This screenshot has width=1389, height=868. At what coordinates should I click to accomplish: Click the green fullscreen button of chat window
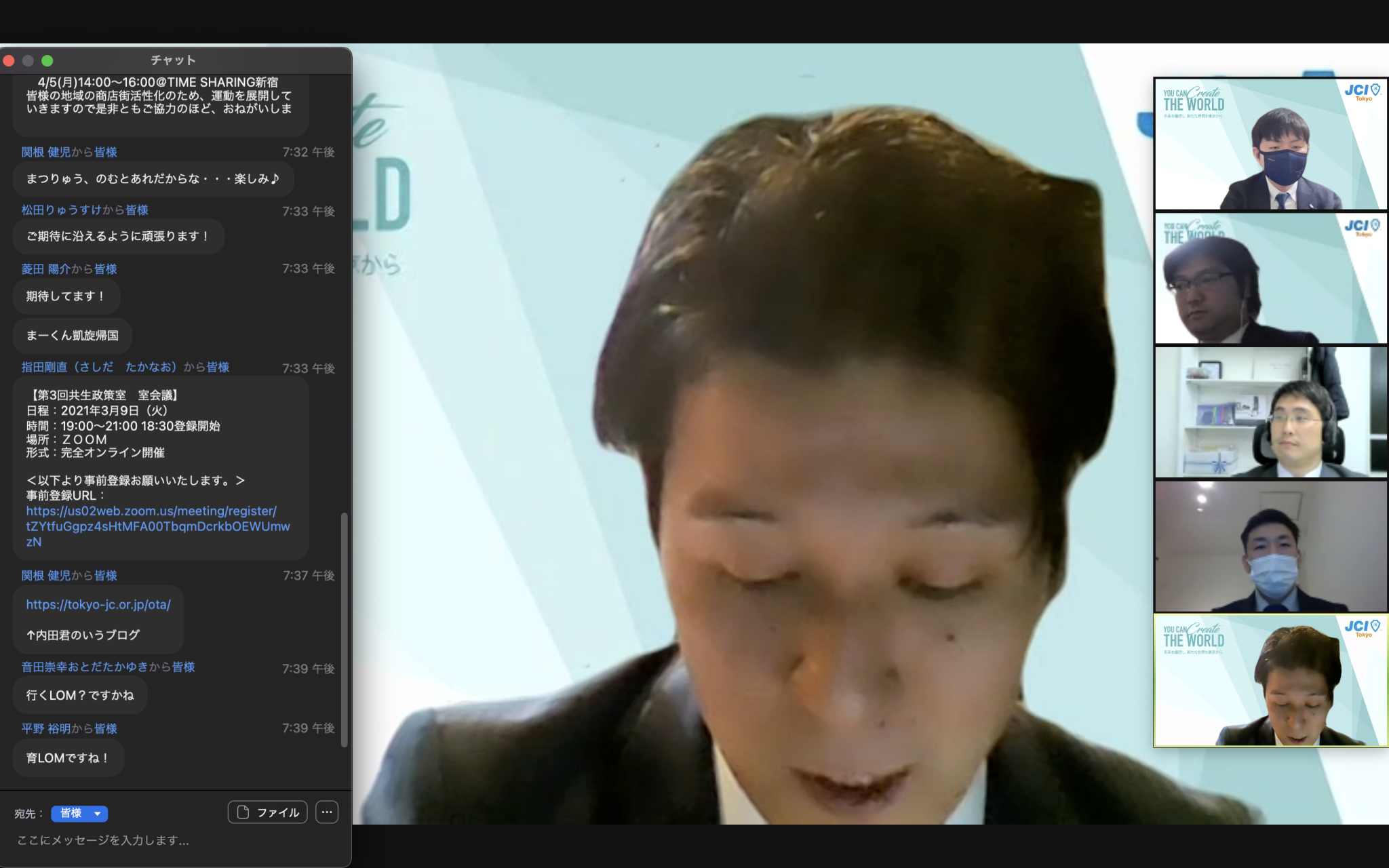coord(47,60)
